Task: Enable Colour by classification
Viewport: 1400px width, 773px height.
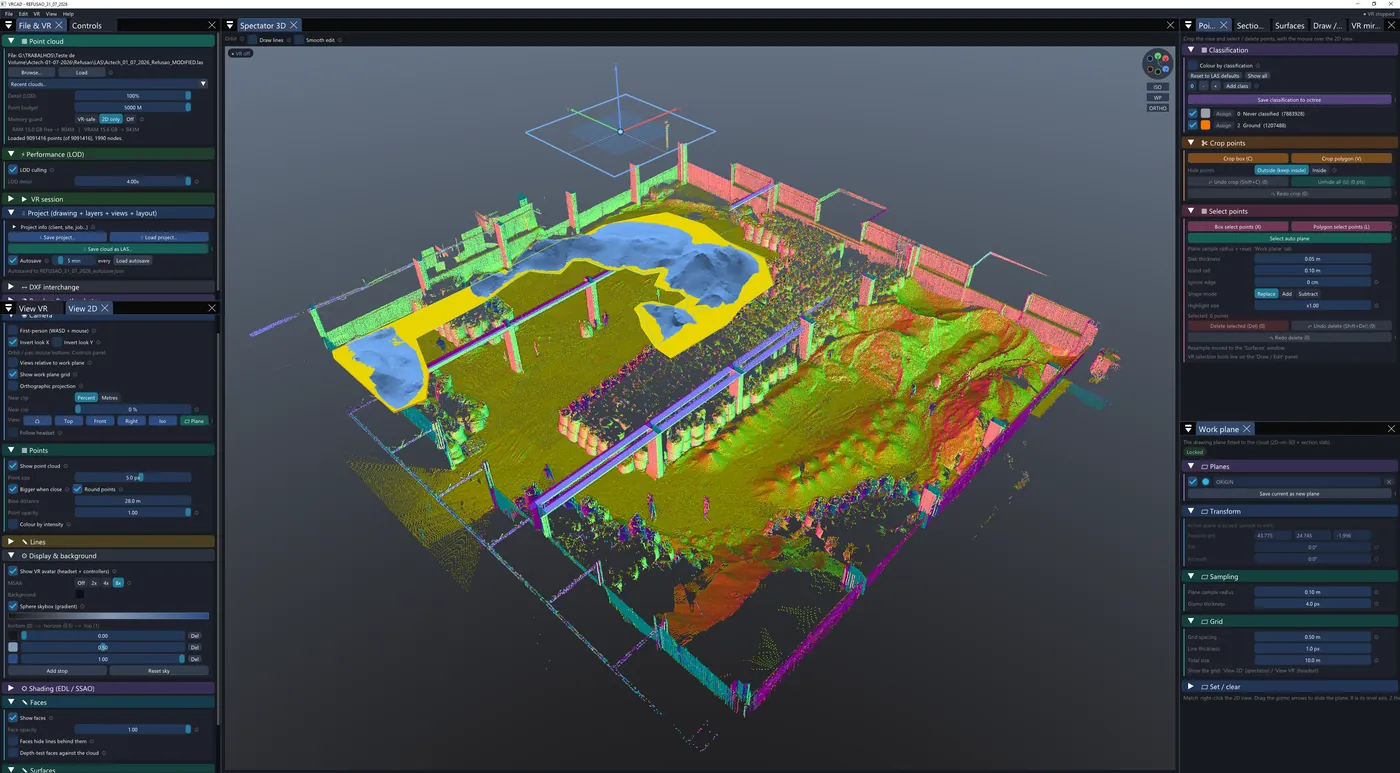Action: point(1193,65)
